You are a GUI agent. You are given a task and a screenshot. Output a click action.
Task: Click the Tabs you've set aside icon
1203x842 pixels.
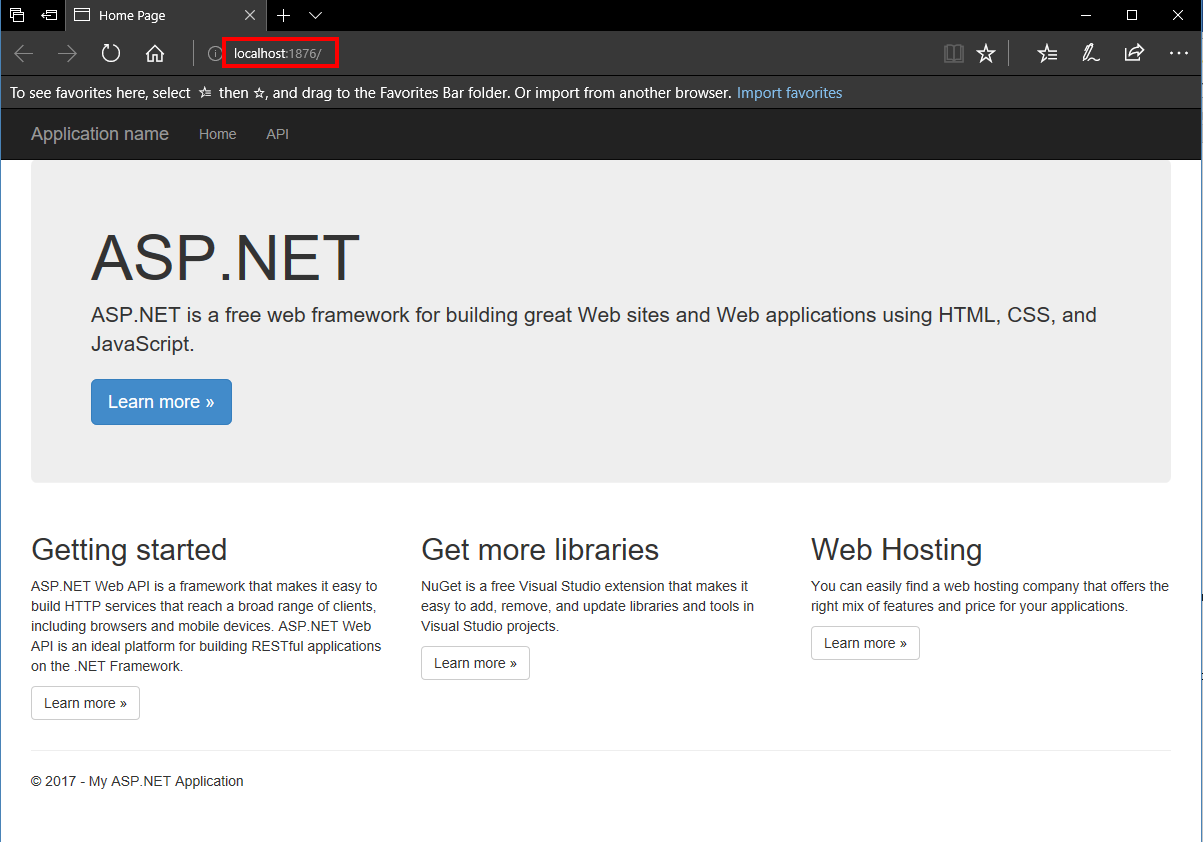pyautogui.click(x=17, y=15)
